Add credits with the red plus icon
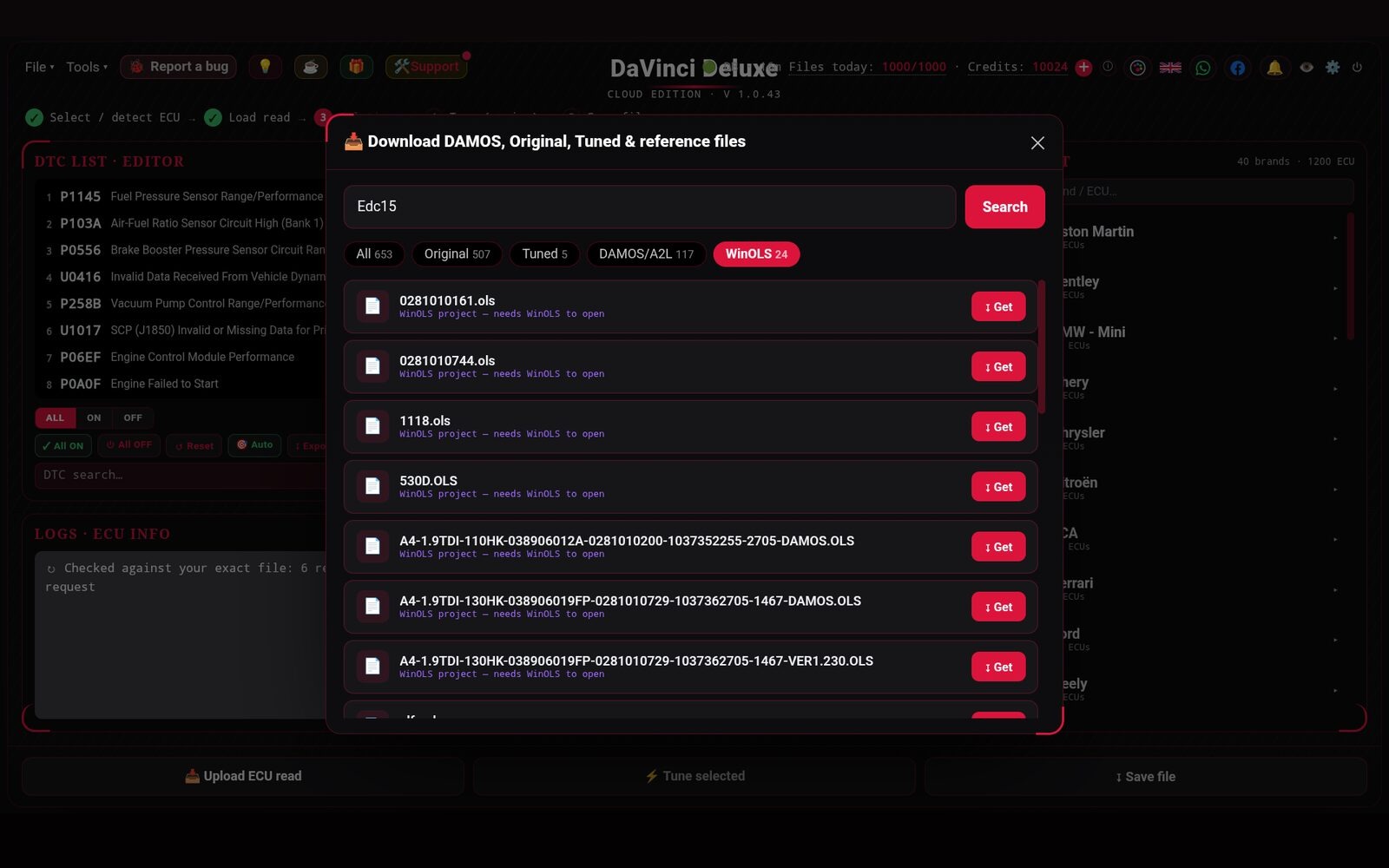This screenshot has width=1389, height=868. [x=1083, y=67]
